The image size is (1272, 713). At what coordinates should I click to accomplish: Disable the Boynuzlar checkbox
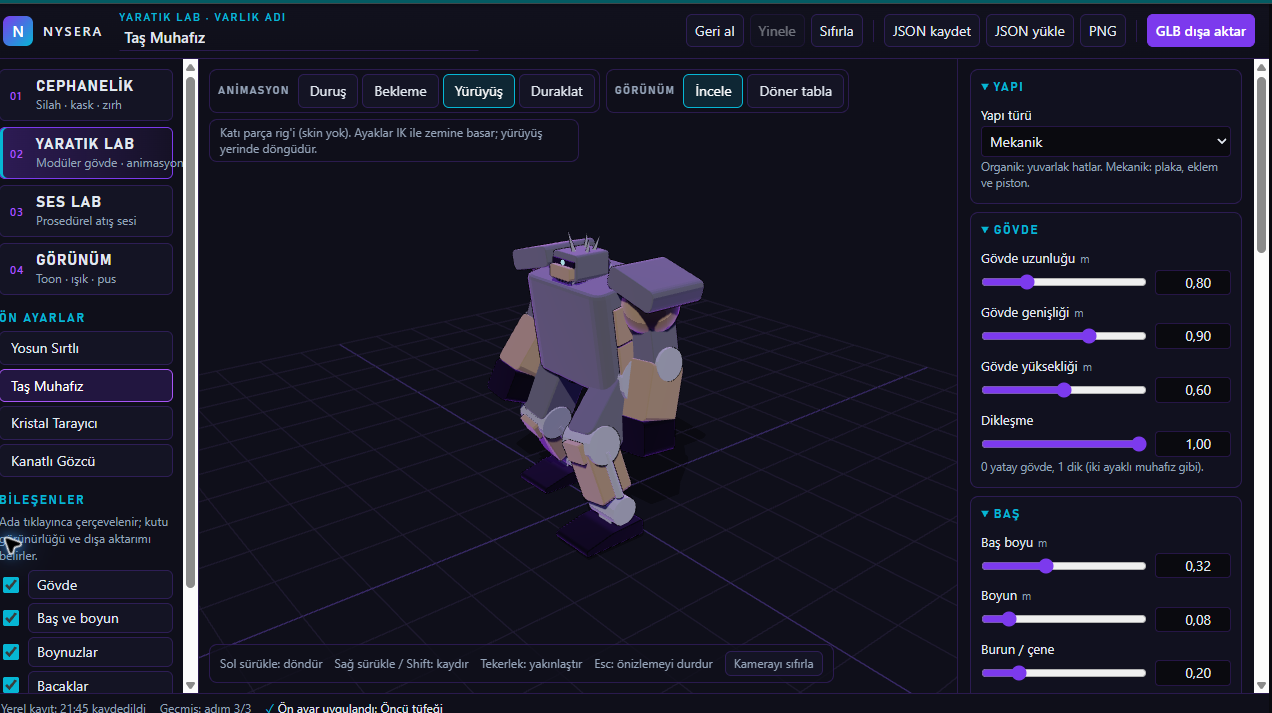coord(11,652)
